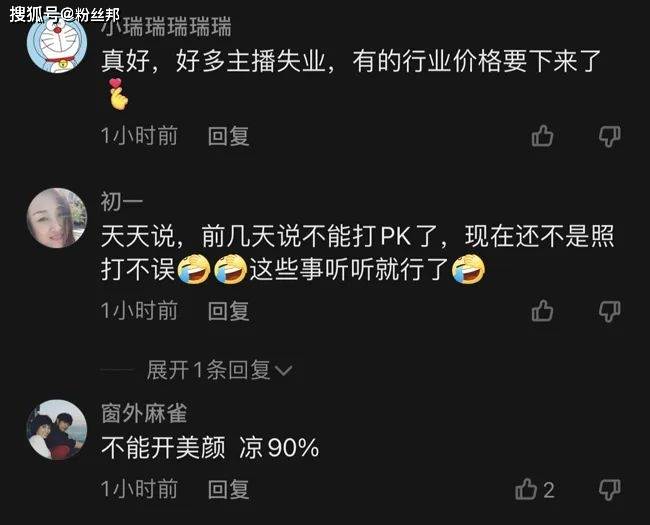650x525 pixels.
Task: Open username 小瑞瑞瑞瑞瑞 profile
Action: [x=166, y=27]
